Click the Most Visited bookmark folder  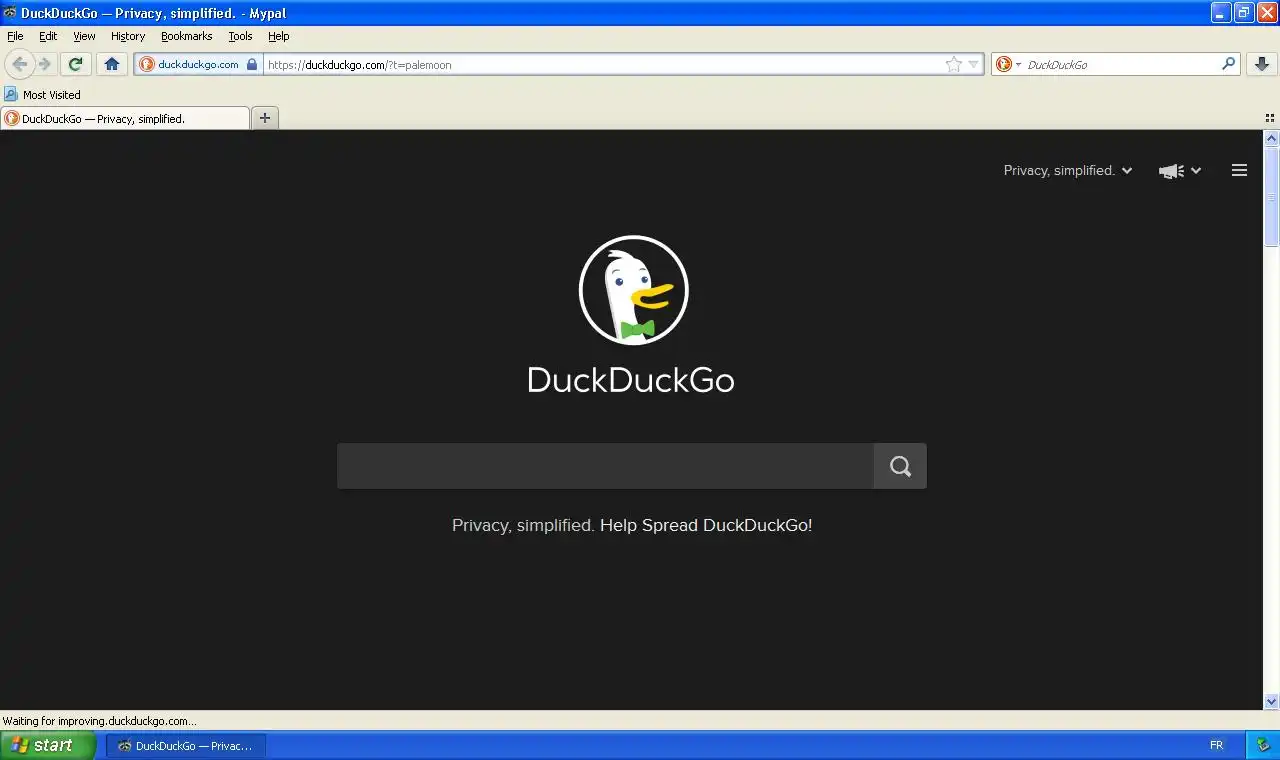(x=42, y=94)
